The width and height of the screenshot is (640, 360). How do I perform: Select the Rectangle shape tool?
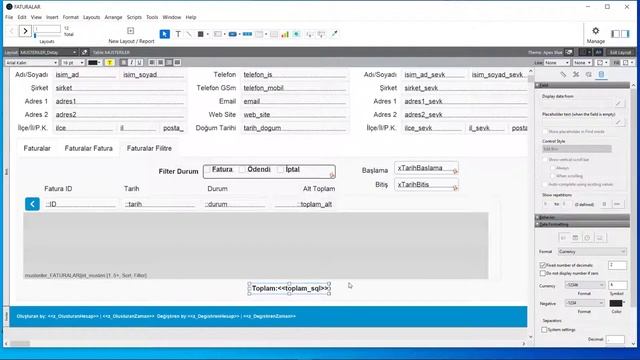click(200, 34)
